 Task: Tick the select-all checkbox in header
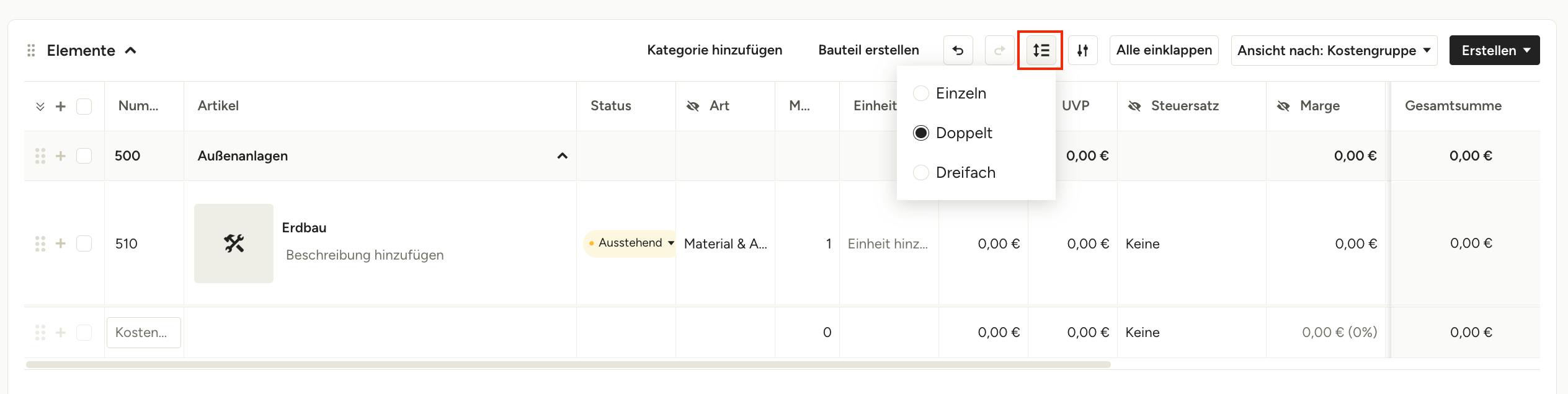[x=84, y=107]
